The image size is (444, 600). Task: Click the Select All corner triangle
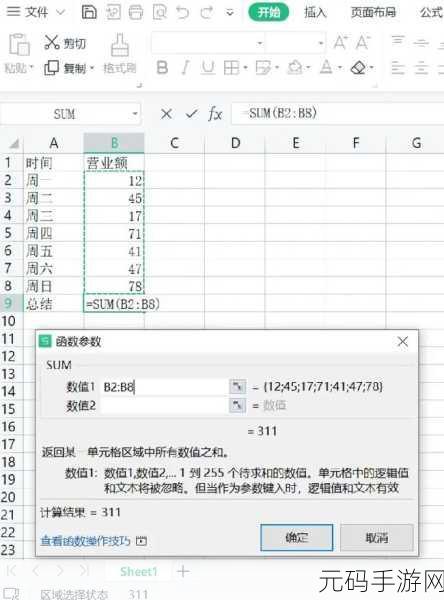pyautogui.click(x=14, y=143)
